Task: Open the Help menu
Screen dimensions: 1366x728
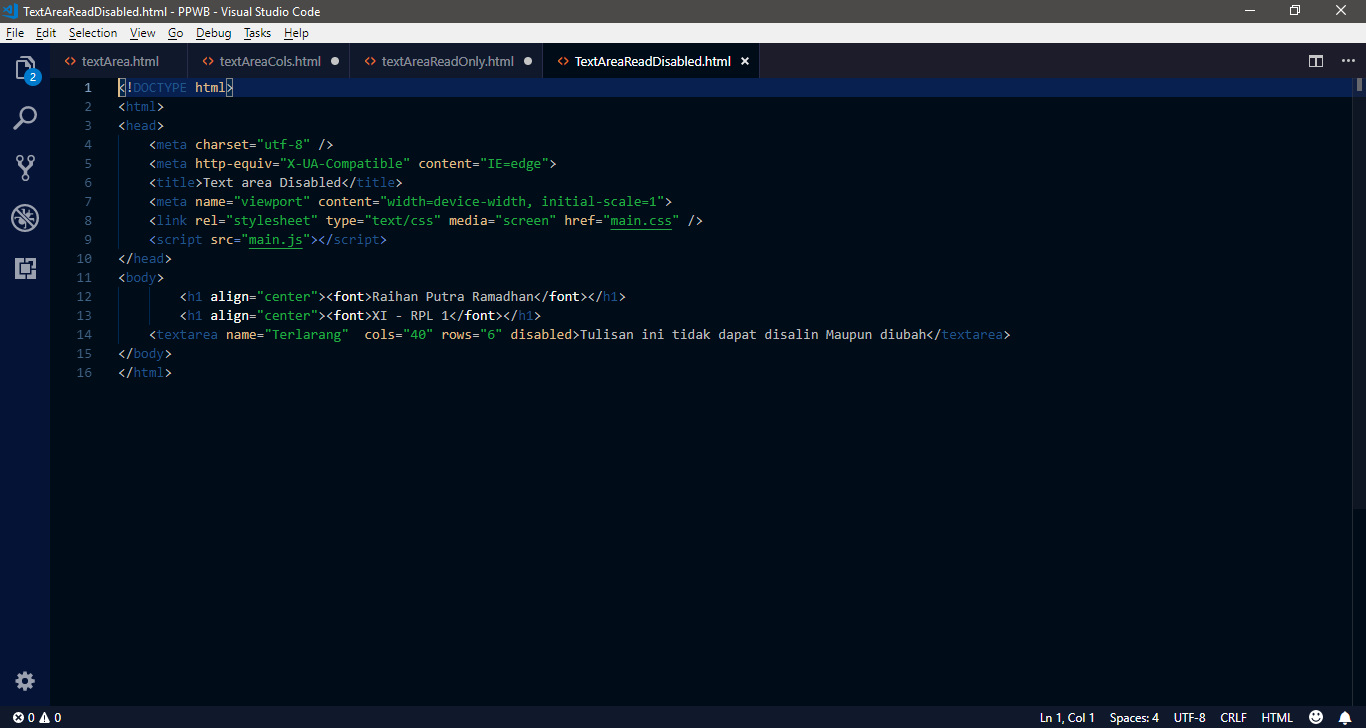Action: 296,33
